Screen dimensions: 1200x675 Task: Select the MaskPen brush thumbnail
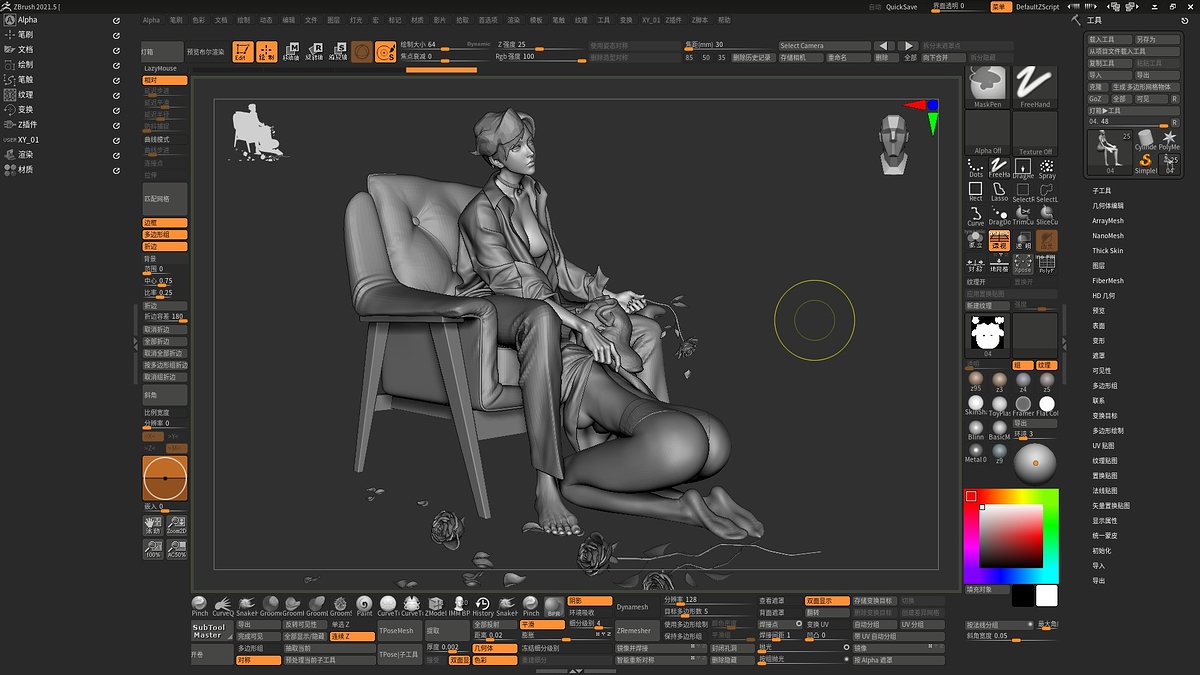(988, 88)
